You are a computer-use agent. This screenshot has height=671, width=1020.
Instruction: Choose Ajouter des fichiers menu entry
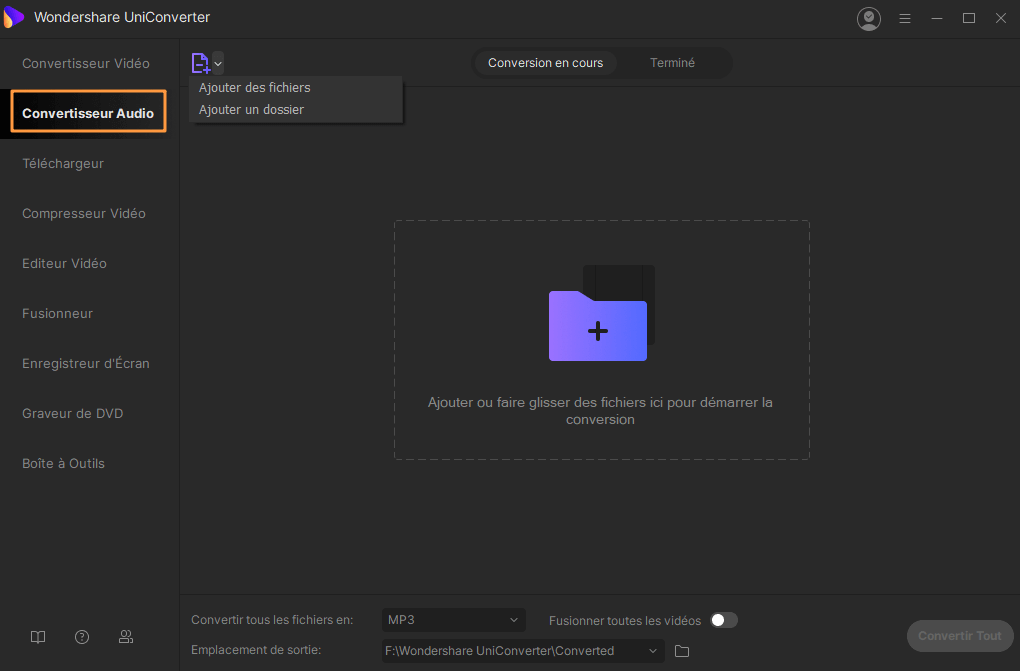(x=255, y=88)
